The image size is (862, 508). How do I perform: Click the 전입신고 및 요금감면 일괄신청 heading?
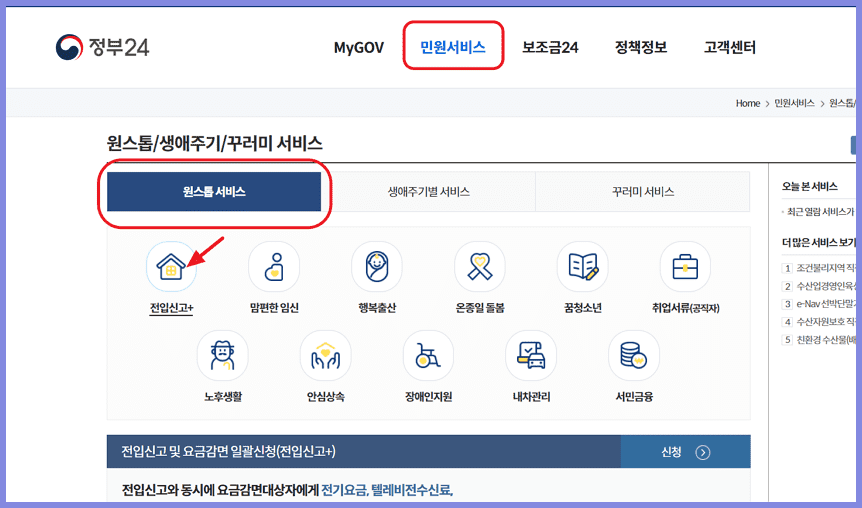point(228,451)
